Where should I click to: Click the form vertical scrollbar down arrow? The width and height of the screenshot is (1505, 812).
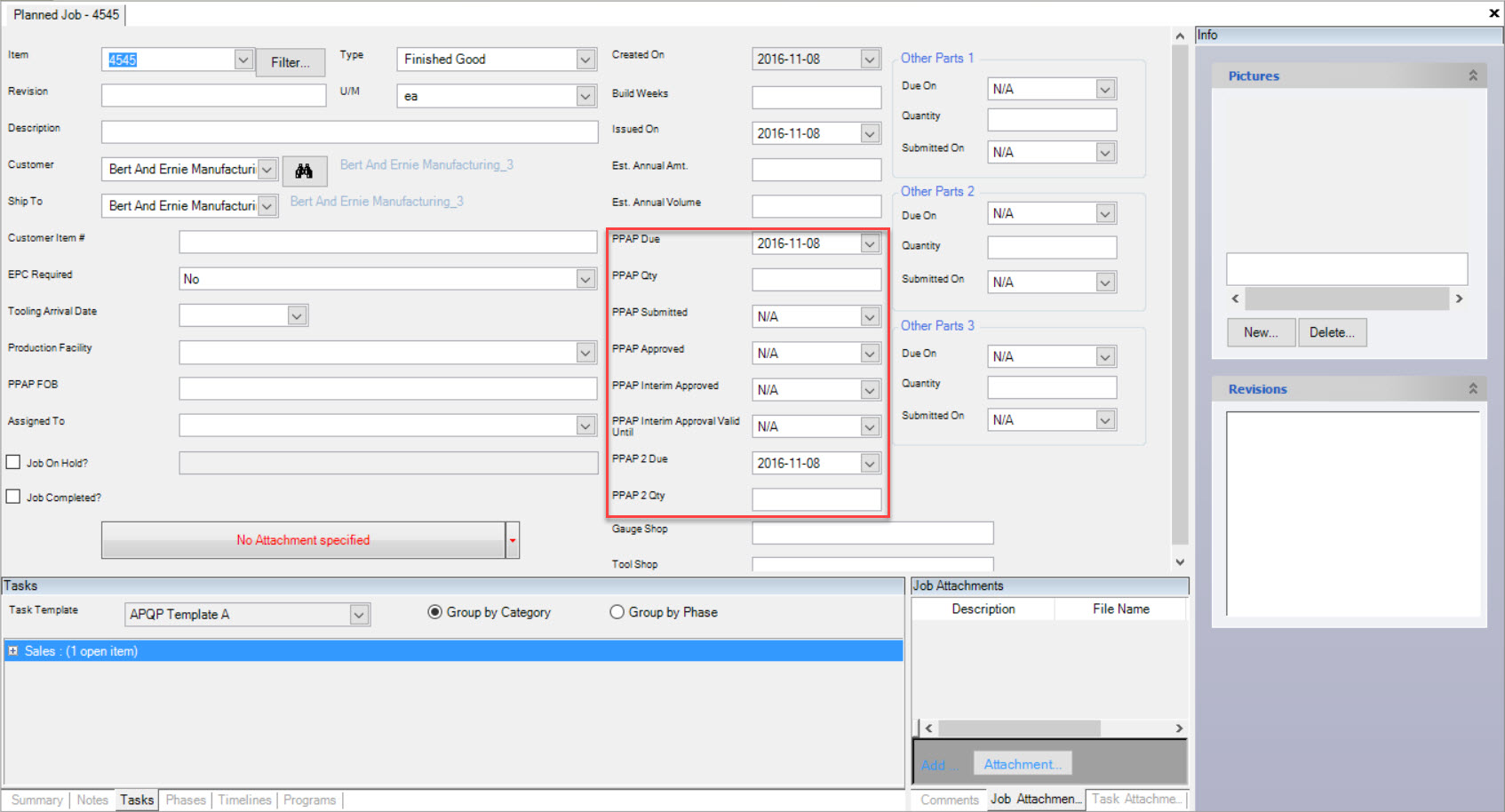[x=1180, y=561]
